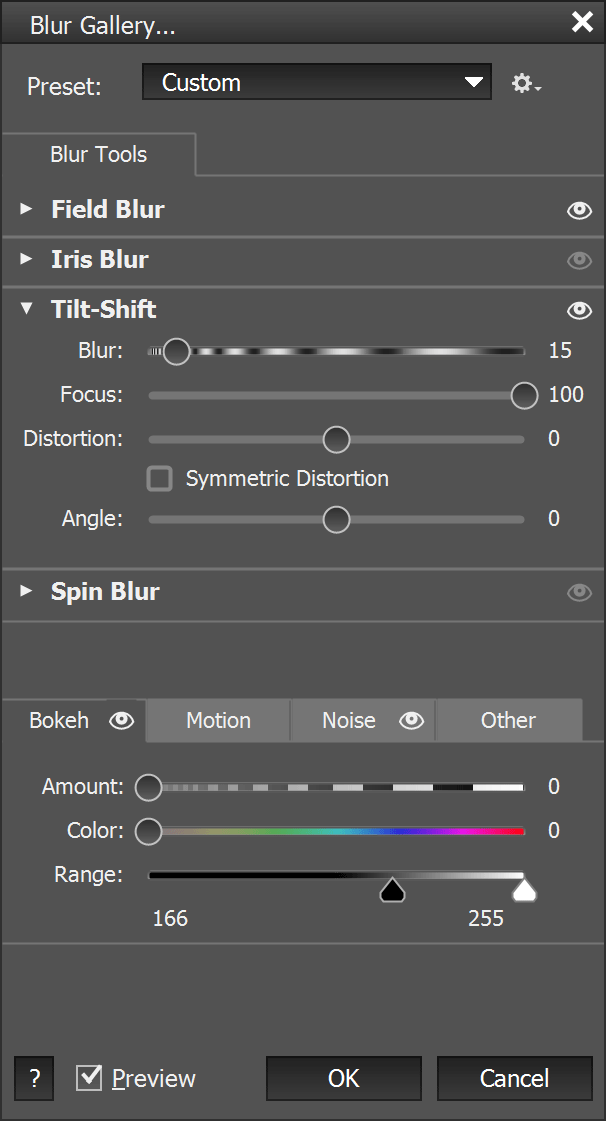Toggle the Noise tab eye icon
This screenshot has height=1121, width=606.
(x=412, y=720)
